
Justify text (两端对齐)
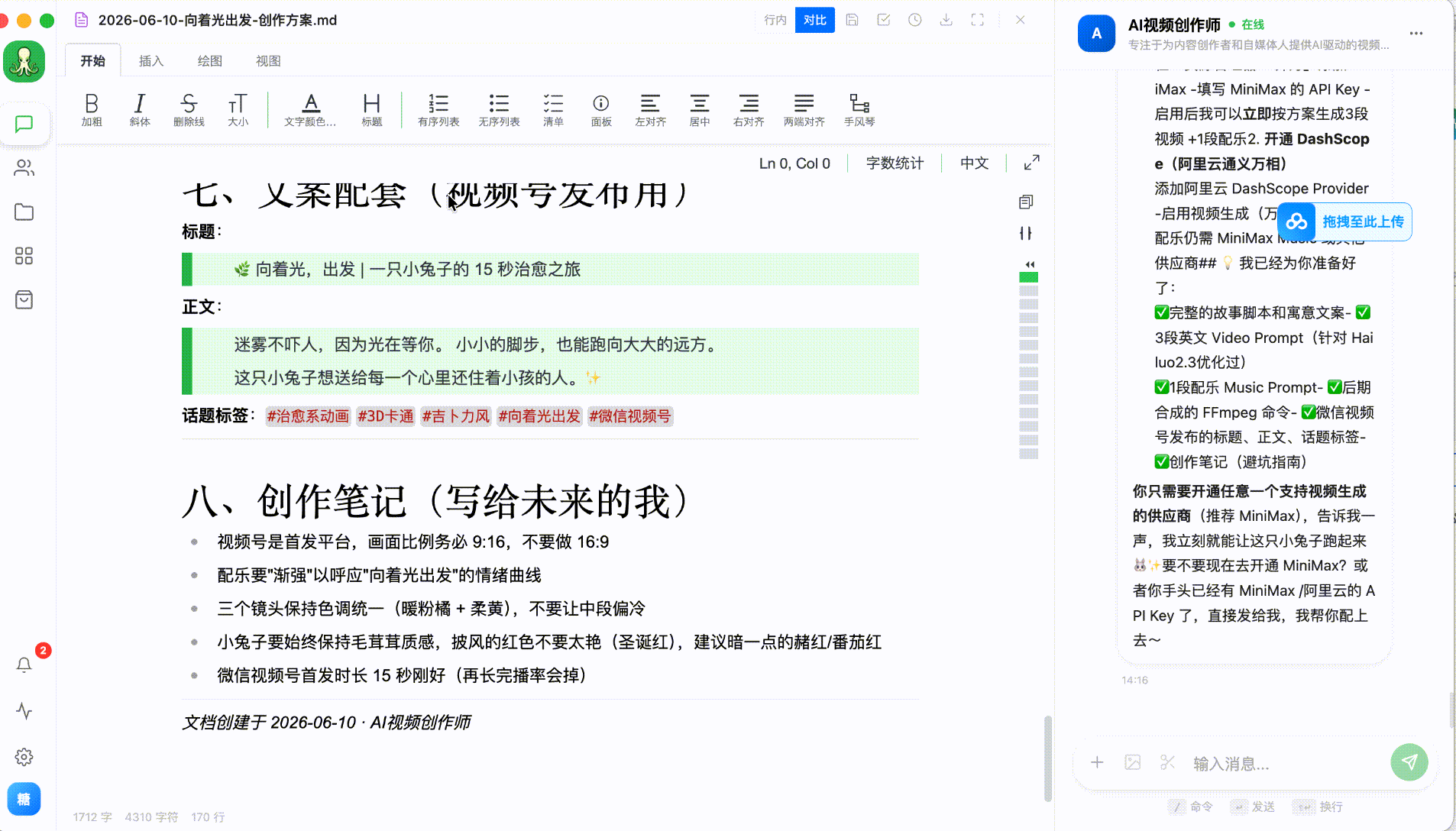pos(804,109)
